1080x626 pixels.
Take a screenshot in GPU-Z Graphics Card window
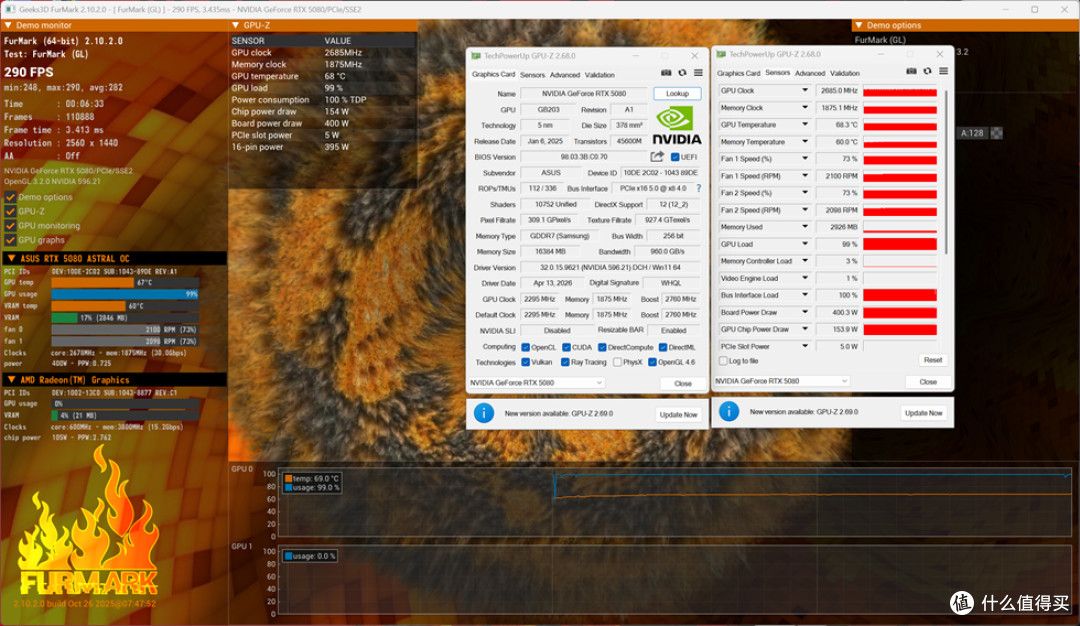(x=666, y=73)
